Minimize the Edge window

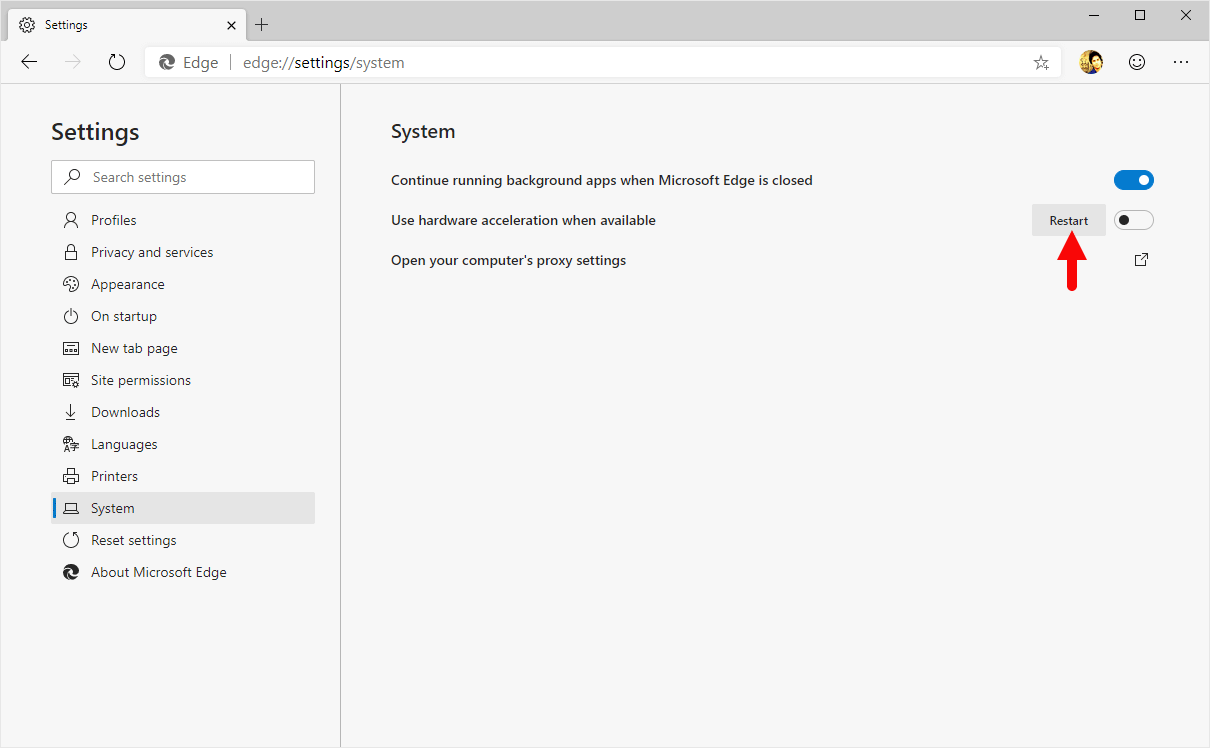click(1093, 15)
